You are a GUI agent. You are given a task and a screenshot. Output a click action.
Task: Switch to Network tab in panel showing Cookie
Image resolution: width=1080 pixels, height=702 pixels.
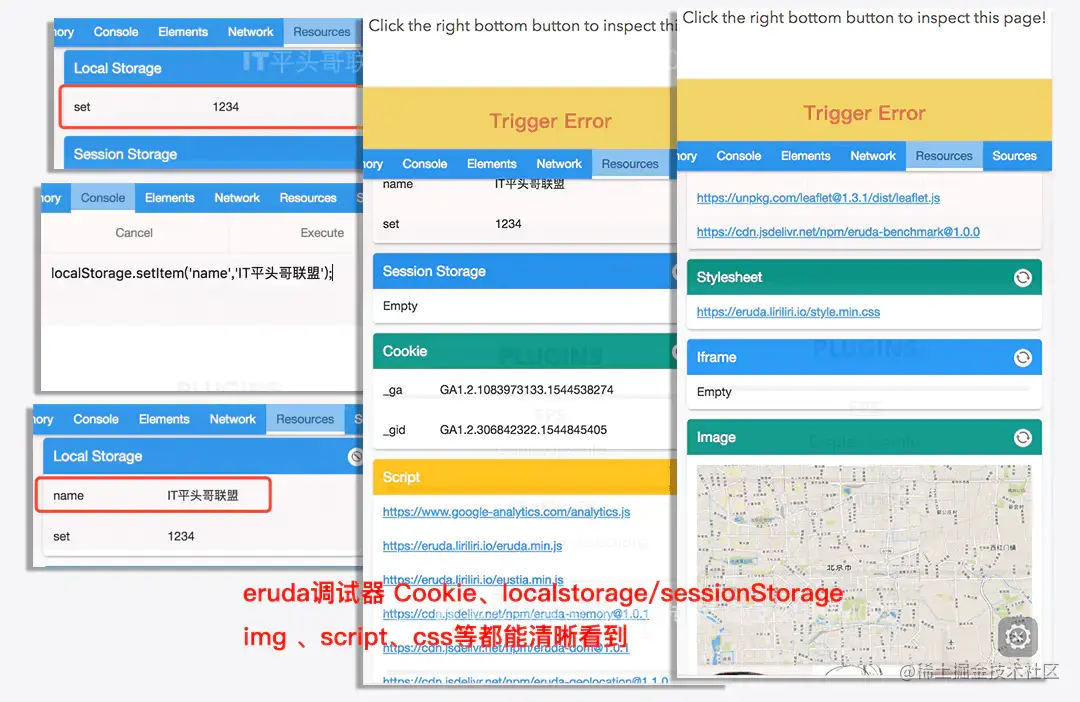point(559,164)
